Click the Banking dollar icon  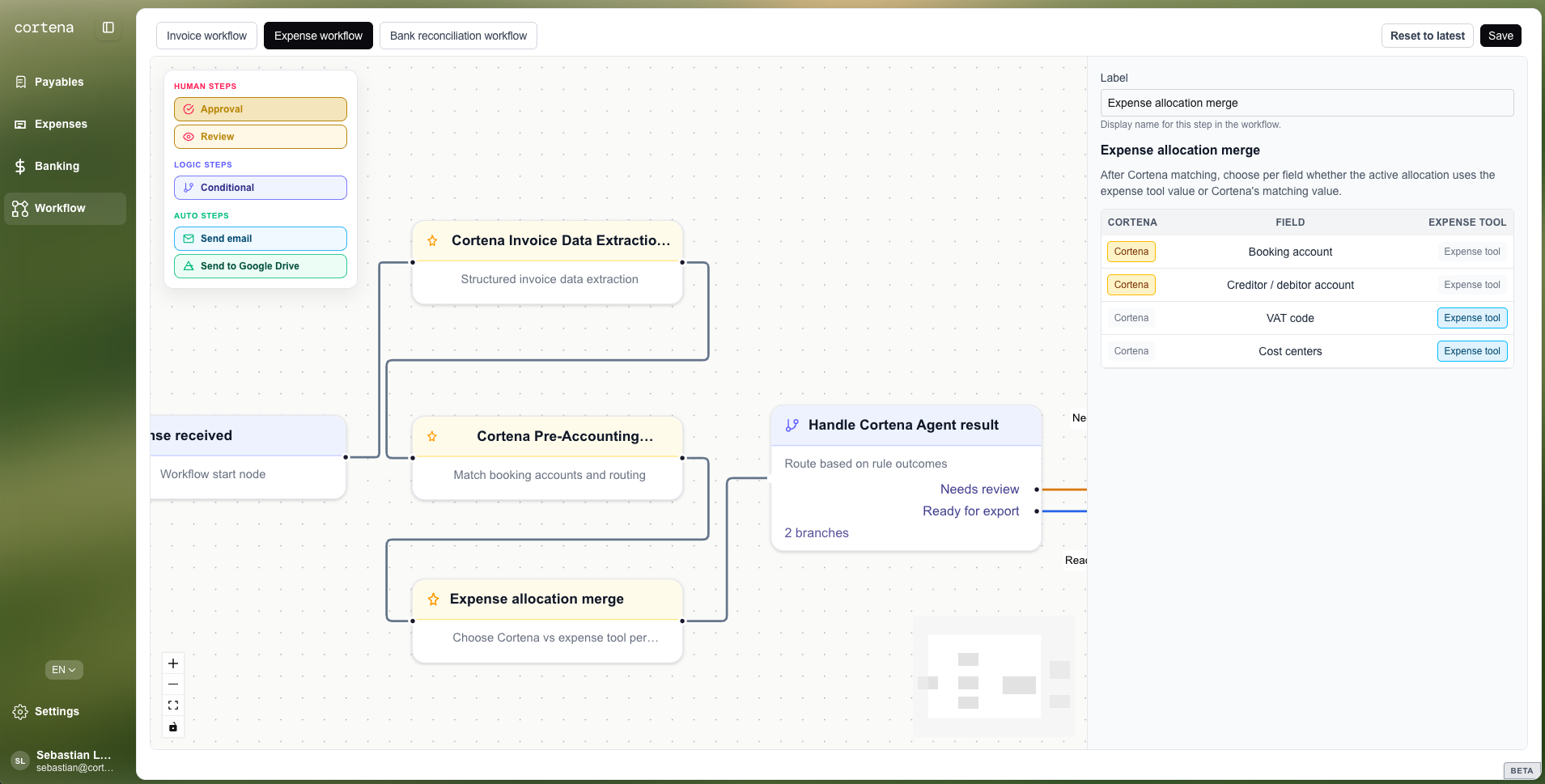point(21,166)
